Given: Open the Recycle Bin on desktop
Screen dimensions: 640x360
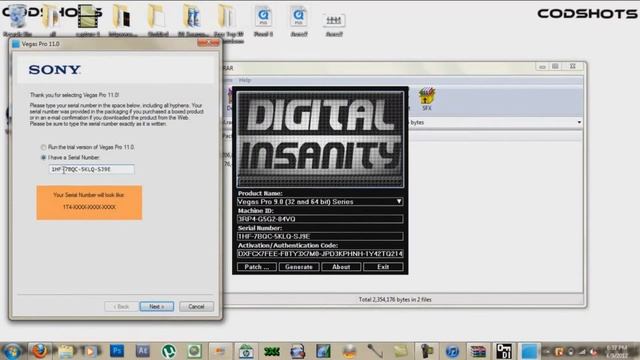Looking at the screenshot, I should (x=18, y=20).
